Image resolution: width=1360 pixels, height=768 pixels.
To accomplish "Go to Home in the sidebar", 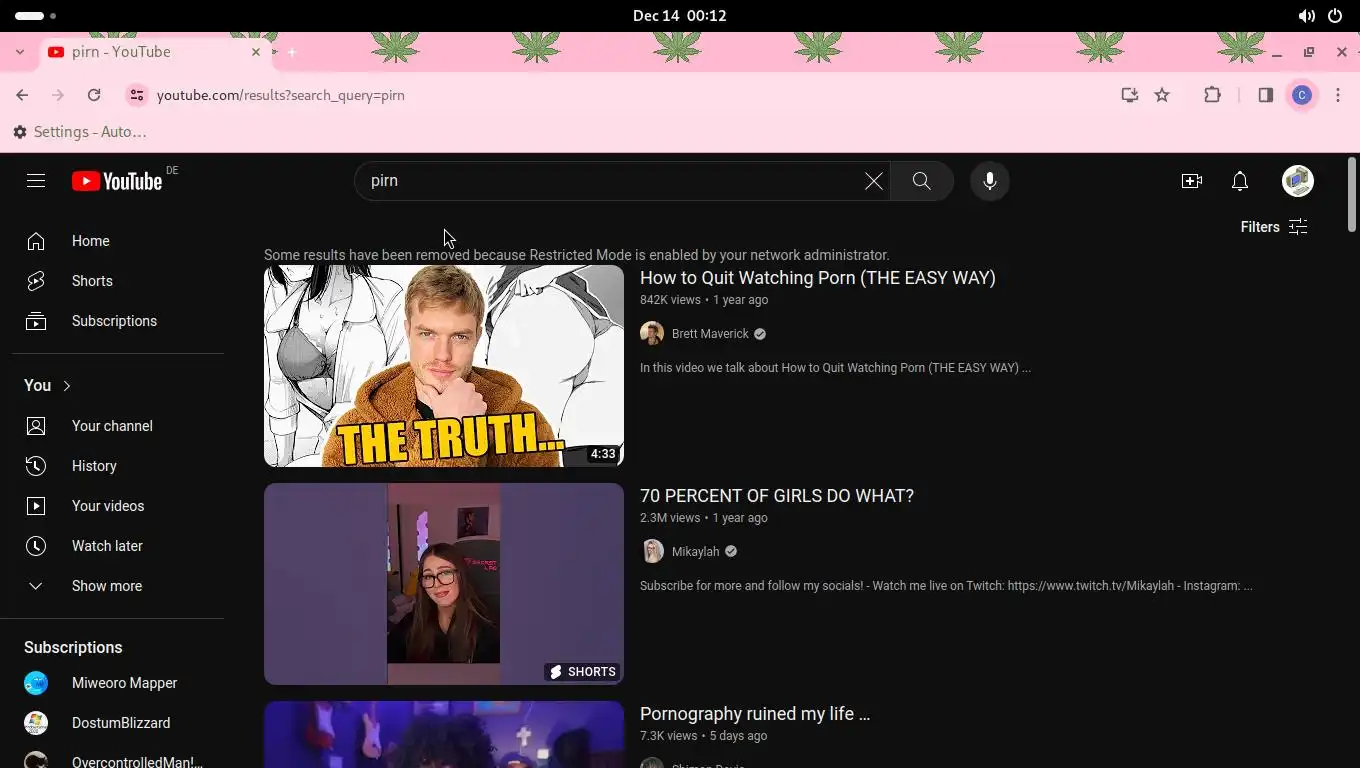I will [118, 241].
